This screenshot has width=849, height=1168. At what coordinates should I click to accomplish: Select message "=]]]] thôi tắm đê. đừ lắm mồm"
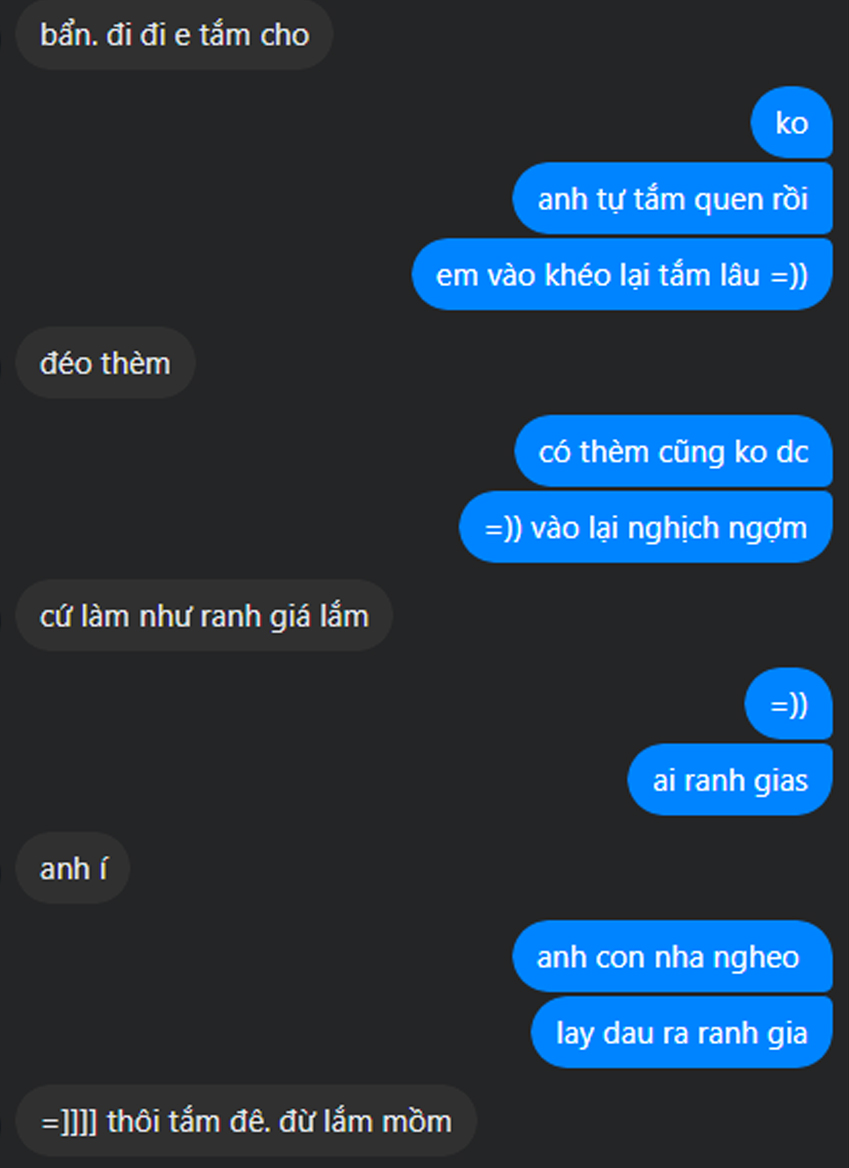click(x=246, y=1121)
